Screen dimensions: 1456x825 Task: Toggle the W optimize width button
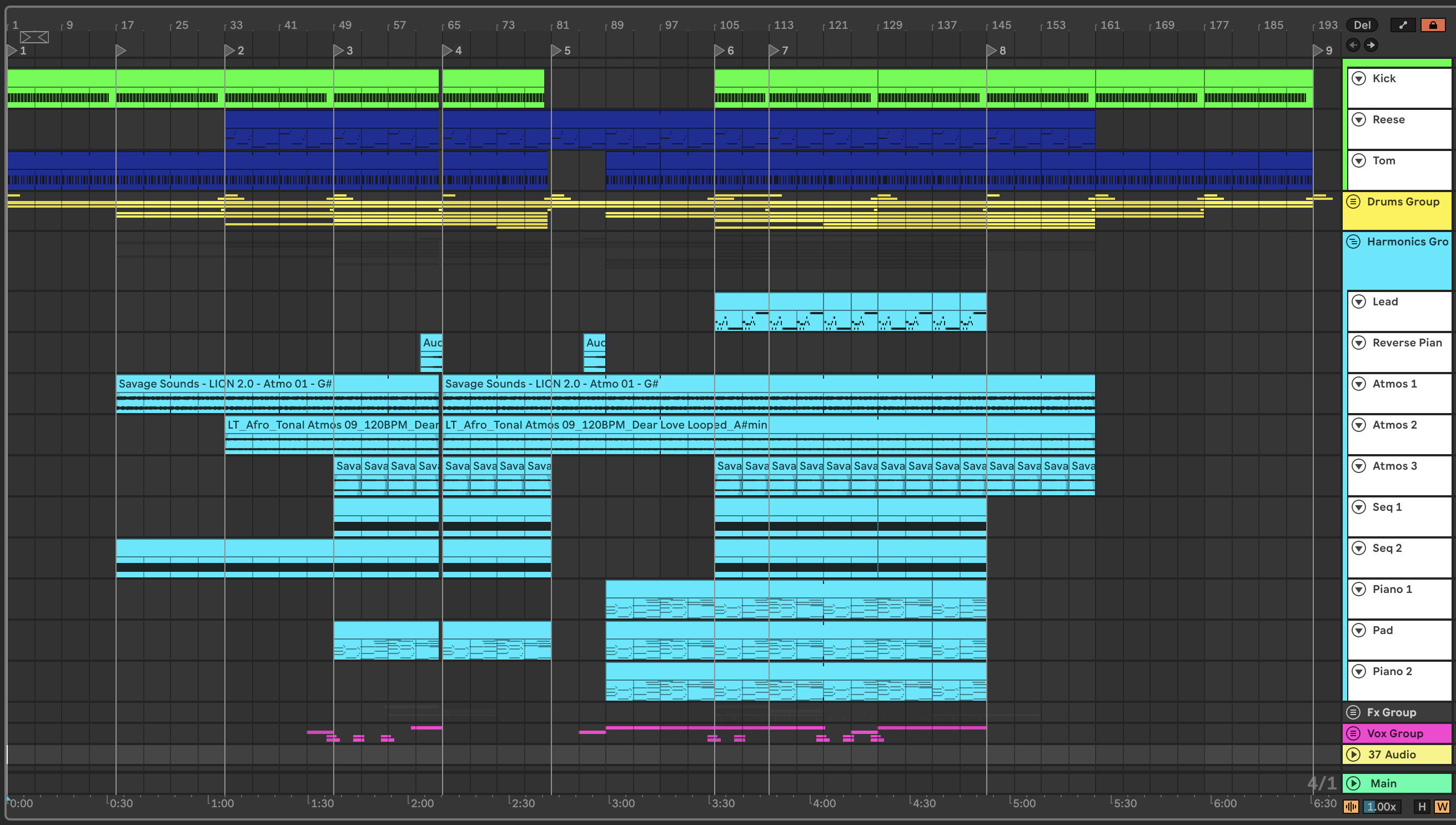1442,806
